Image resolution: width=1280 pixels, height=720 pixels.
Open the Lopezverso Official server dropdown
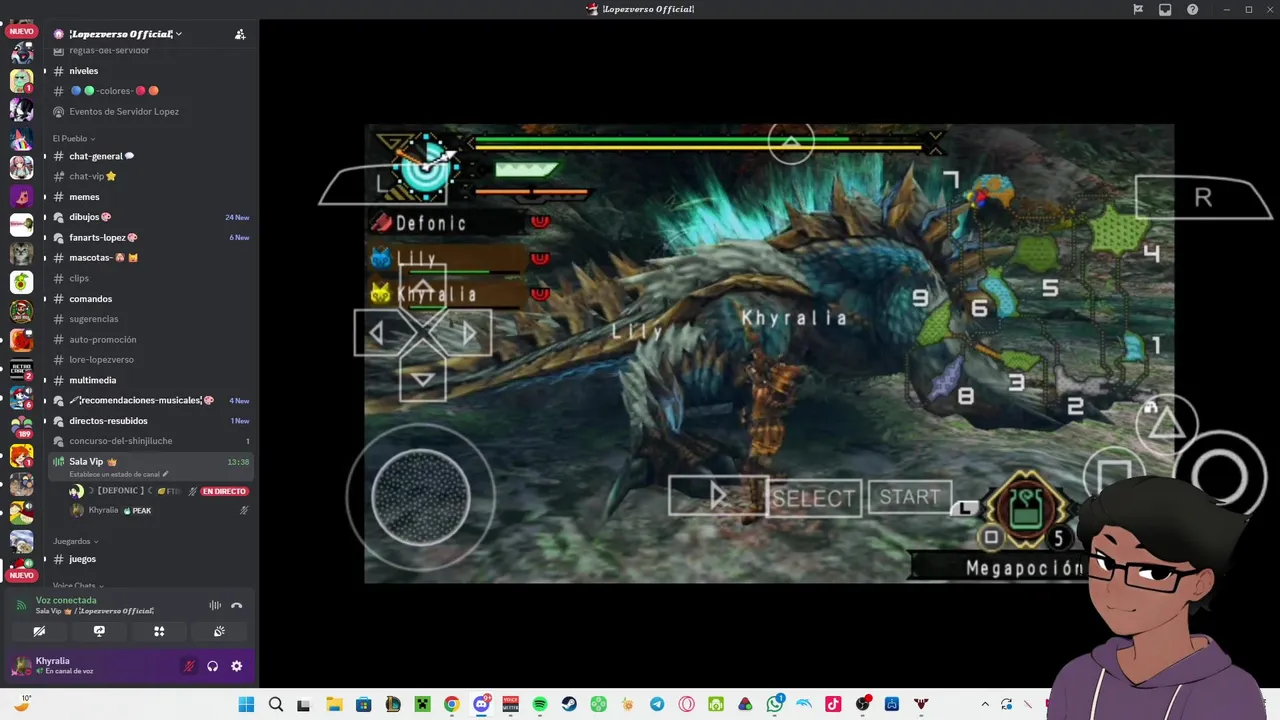click(119, 34)
